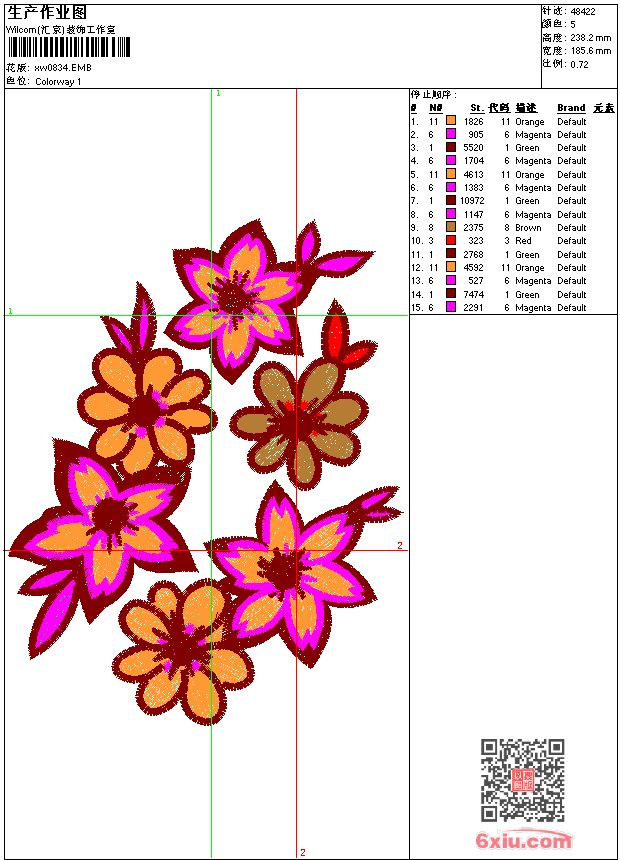This screenshot has width=620, height=860.
Task: Click stitch count 1383
Action: click(474, 188)
